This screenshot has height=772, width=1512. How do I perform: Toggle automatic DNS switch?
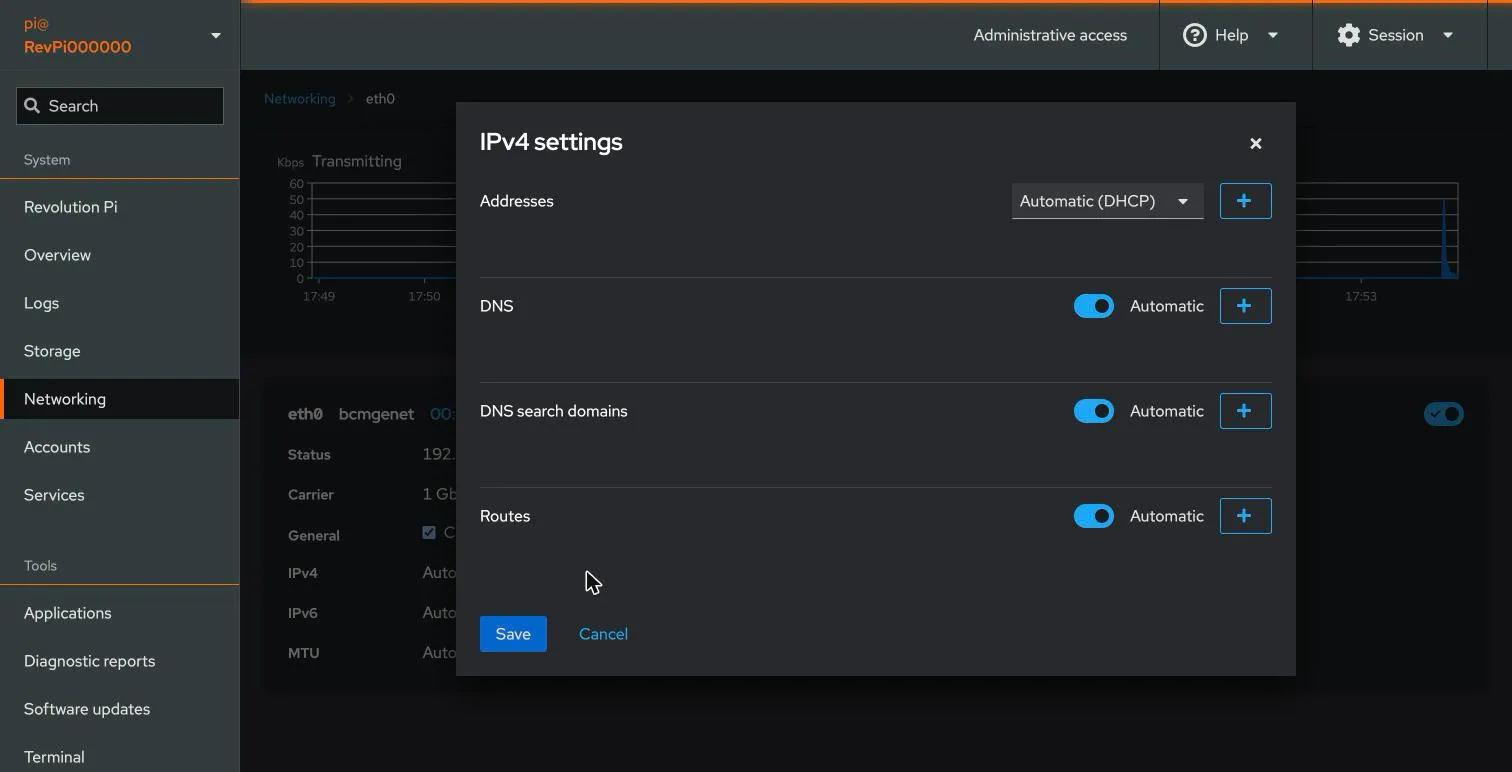[1093, 306]
